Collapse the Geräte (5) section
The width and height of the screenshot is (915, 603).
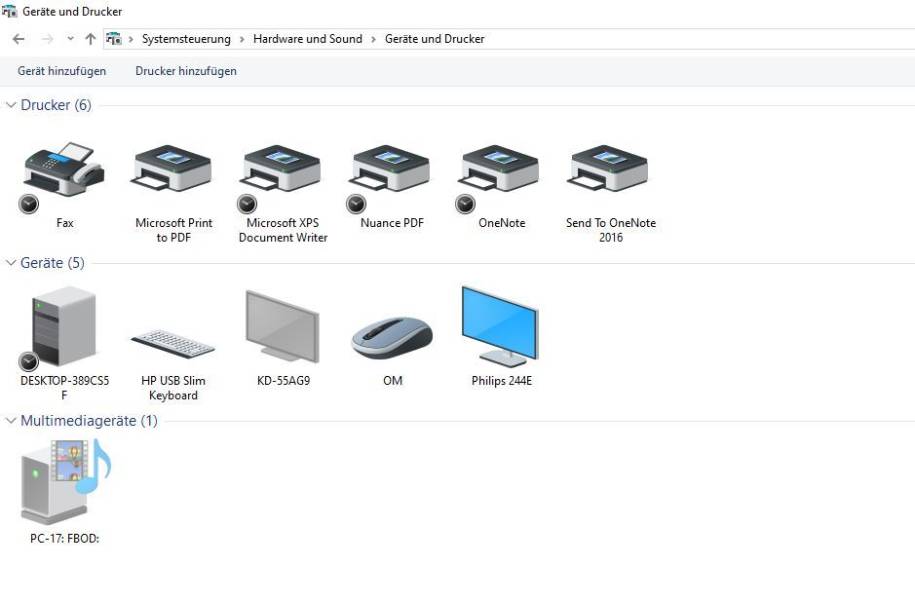click(10, 263)
